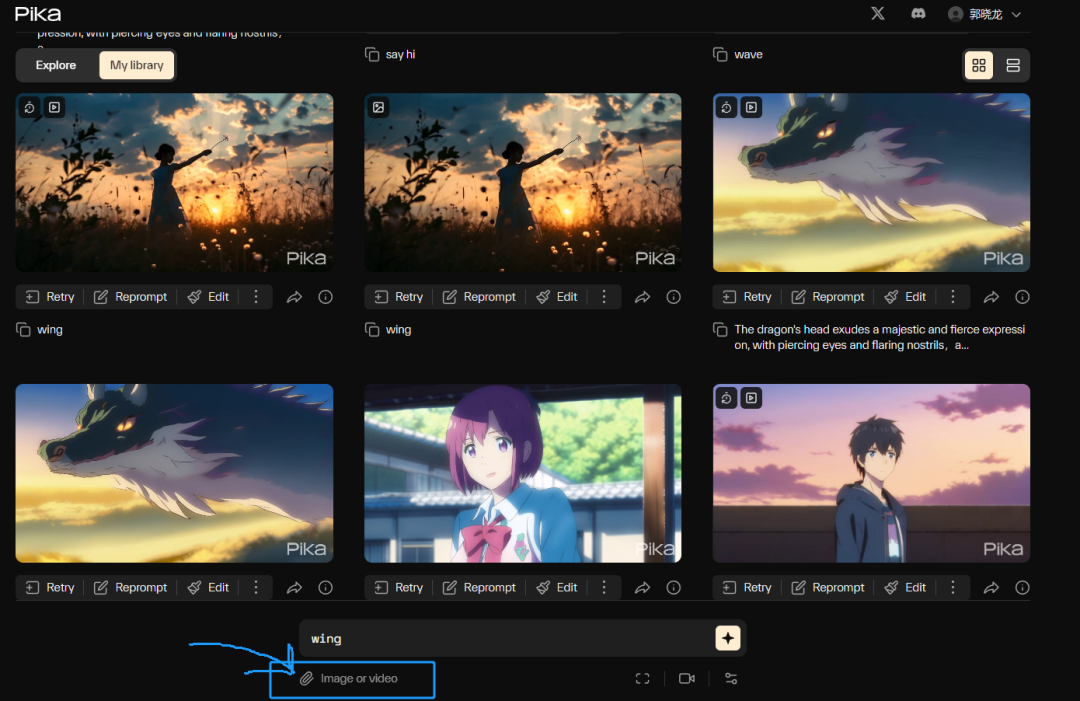The width and height of the screenshot is (1080, 701).
Task: Click the history badge on the boy in hoodie thumbnail
Action: [726, 398]
